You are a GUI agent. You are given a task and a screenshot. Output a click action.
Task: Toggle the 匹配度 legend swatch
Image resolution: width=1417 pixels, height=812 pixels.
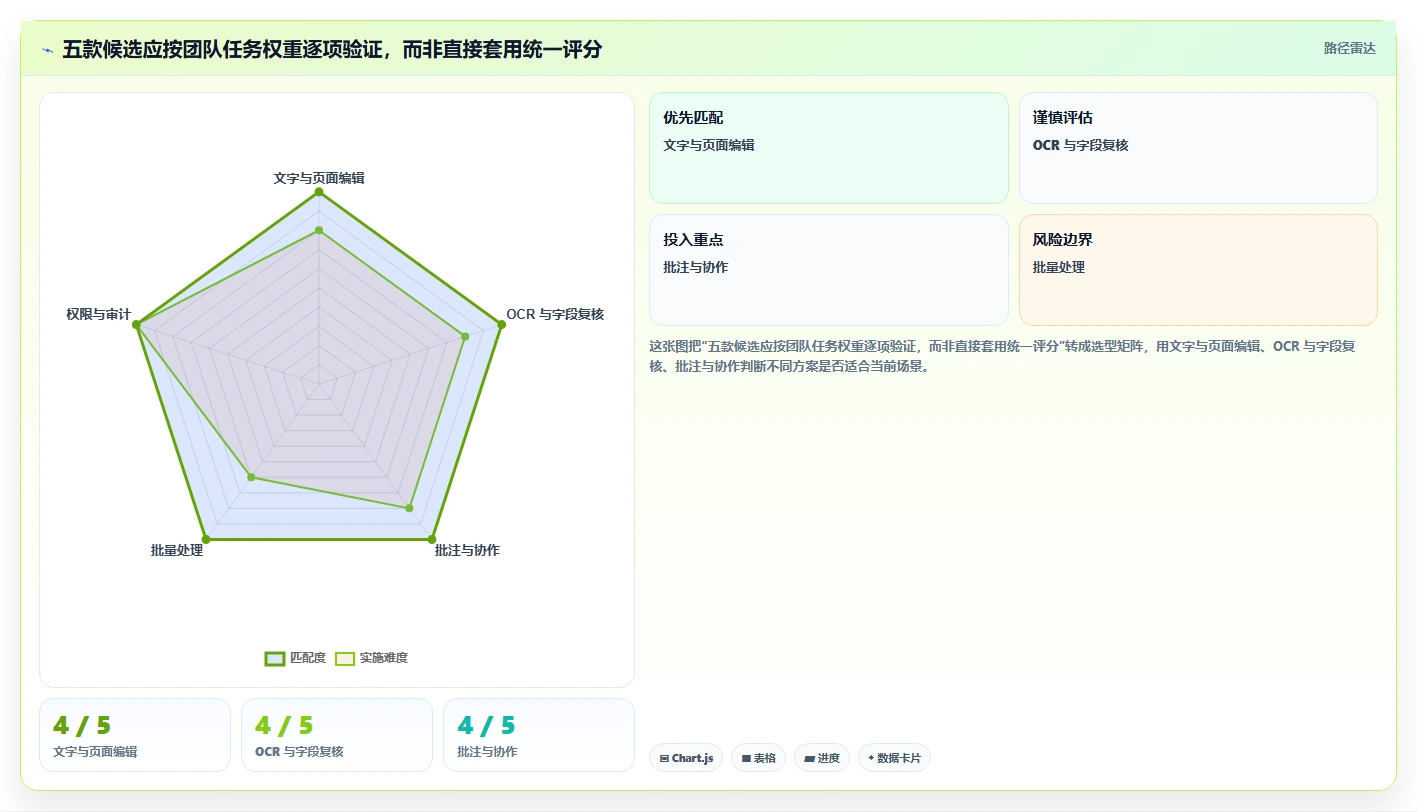(275, 658)
